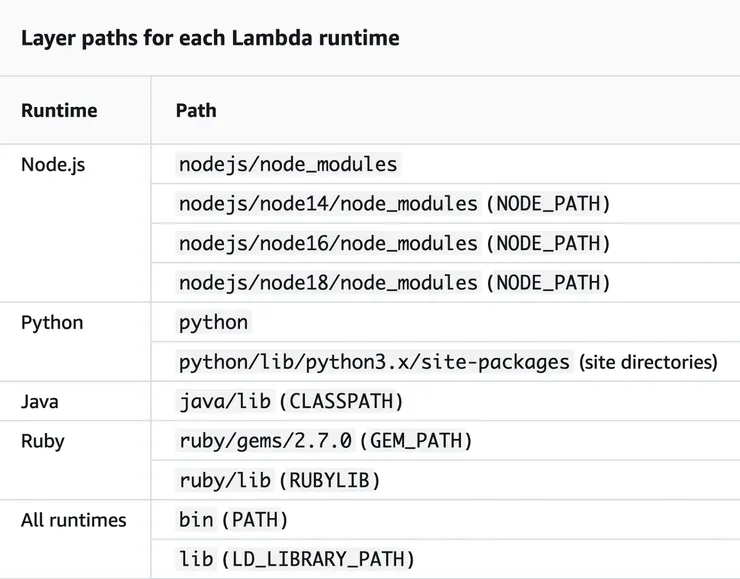This screenshot has width=740, height=579.
Task: Click the "(site directories)" note text
Action: click(648, 362)
